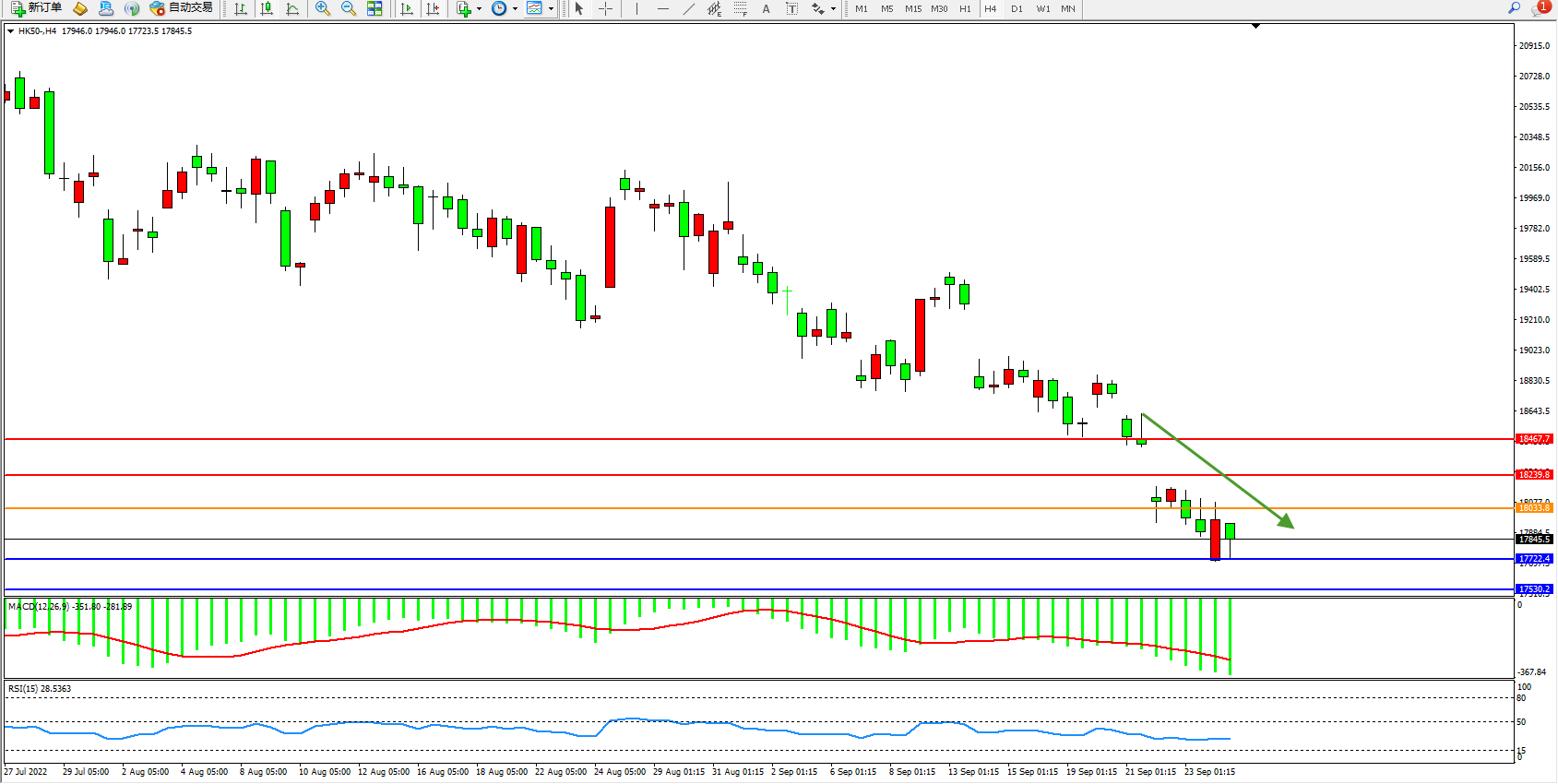
Task: Select the crosshair tool
Action: click(605, 8)
